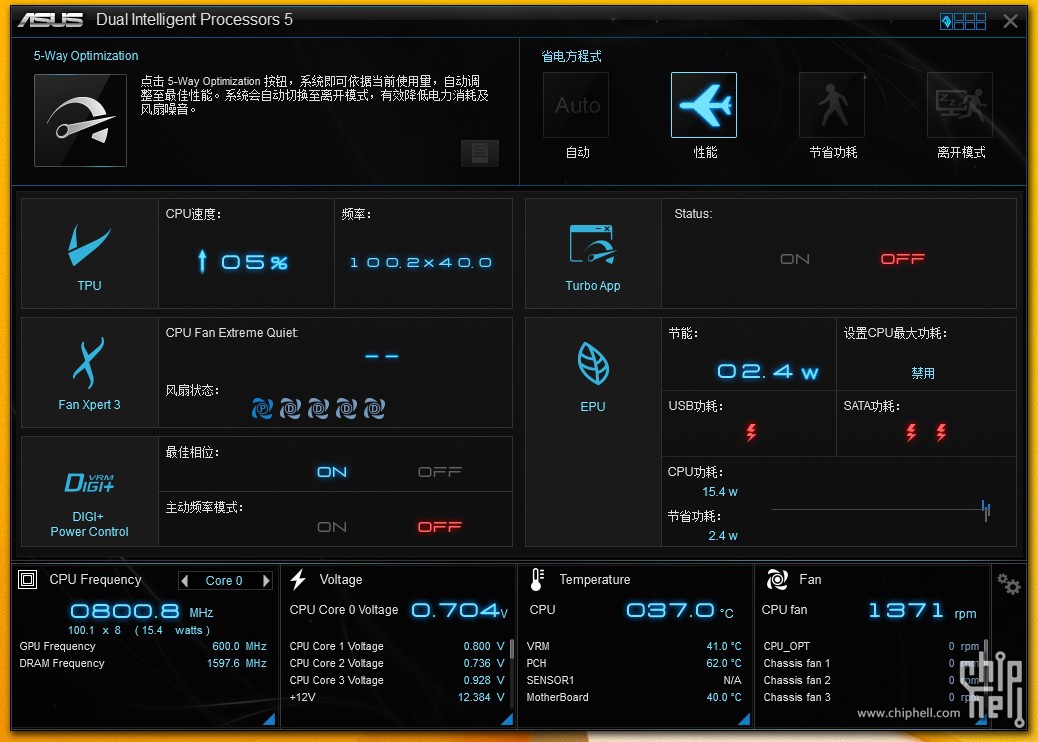Image resolution: width=1038 pixels, height=742 pixels.
Task: Open monitoring settings gear icon
Action: [1009, 584]
